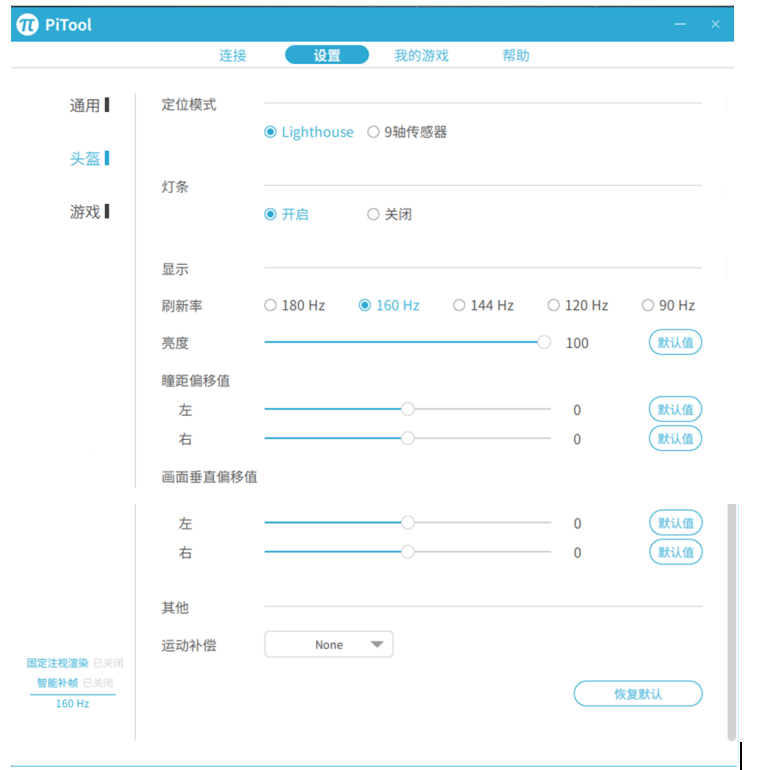Click the 画面垂直偏移值 右 slider handle
Screen dimensions: 761x770
point(408,552)
